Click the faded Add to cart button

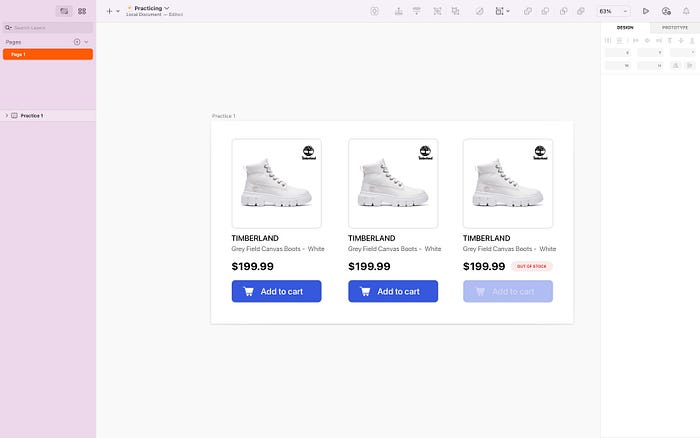coord(508,291)
